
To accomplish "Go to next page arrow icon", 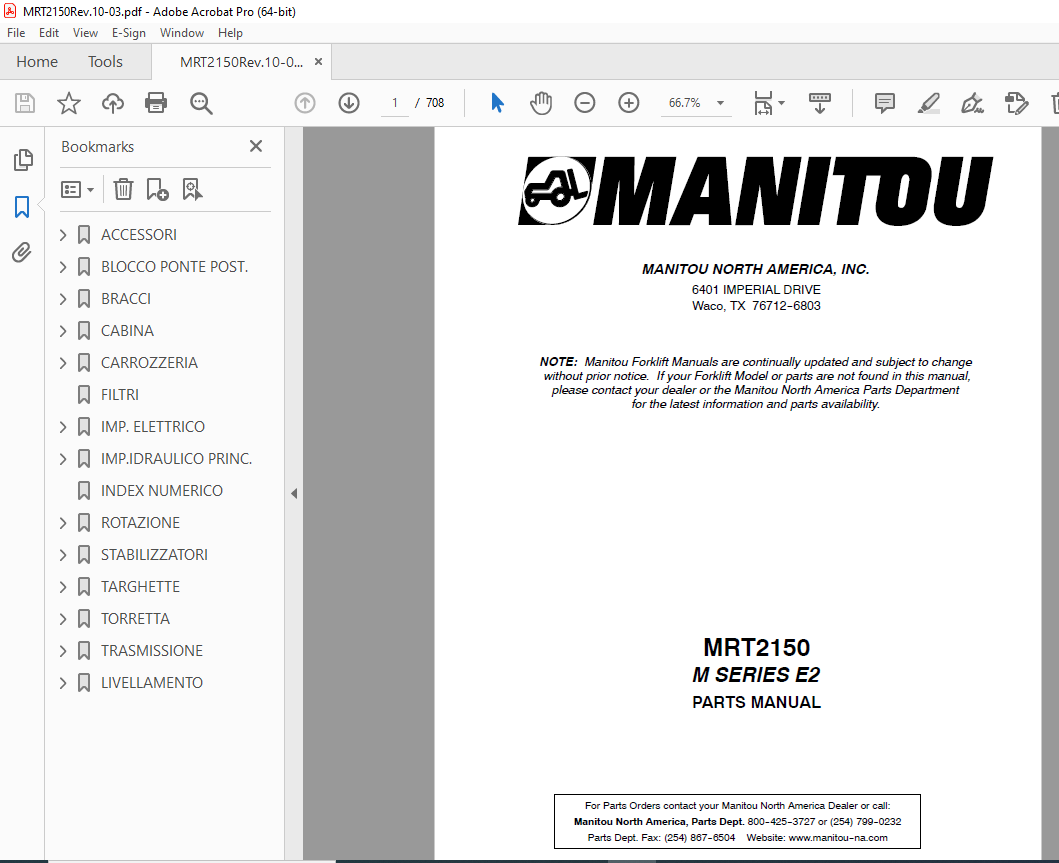I will pyautogui.click(x=348, y=103).
